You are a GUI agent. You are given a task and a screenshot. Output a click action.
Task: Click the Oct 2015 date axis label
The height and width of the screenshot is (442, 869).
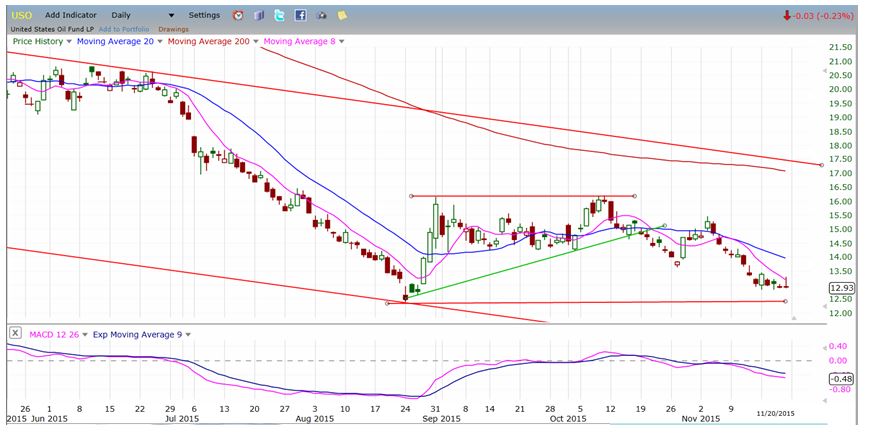pyautogui.click(x=568, y=419)
